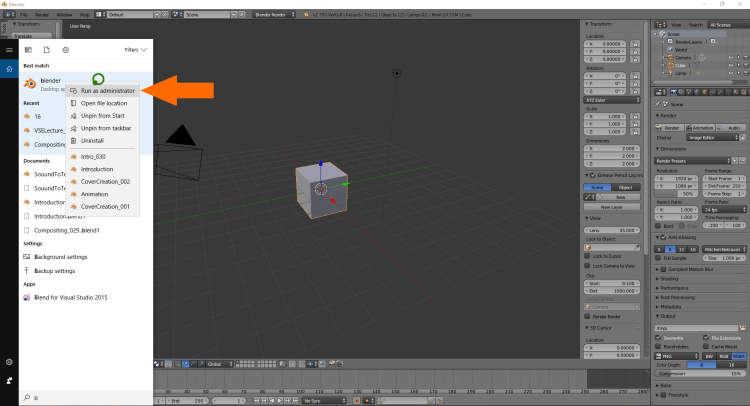
Task: Click the Start menu Home icon
Action: coord(9,69)
